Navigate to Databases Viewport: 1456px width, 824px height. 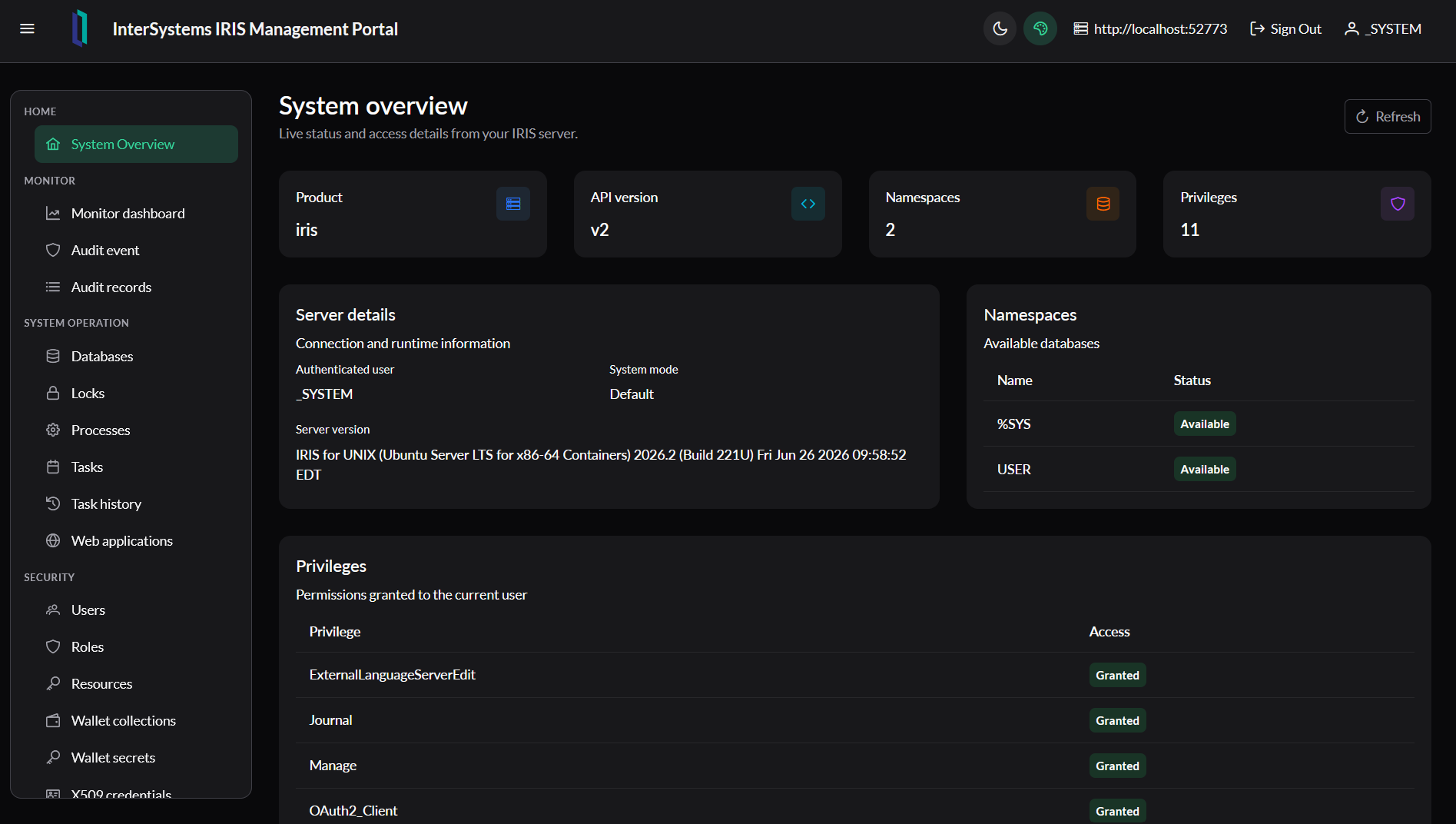coord(136,357)
